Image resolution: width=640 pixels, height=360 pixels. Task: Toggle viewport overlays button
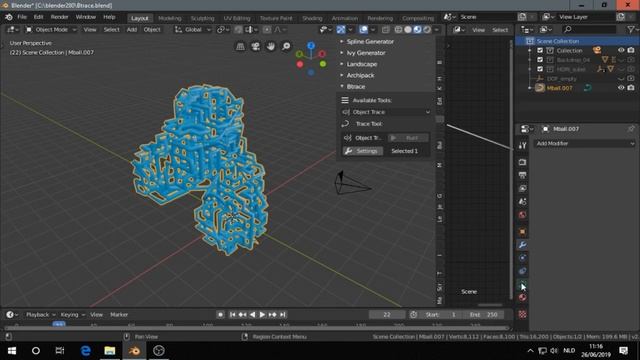(x=363, y=29)
